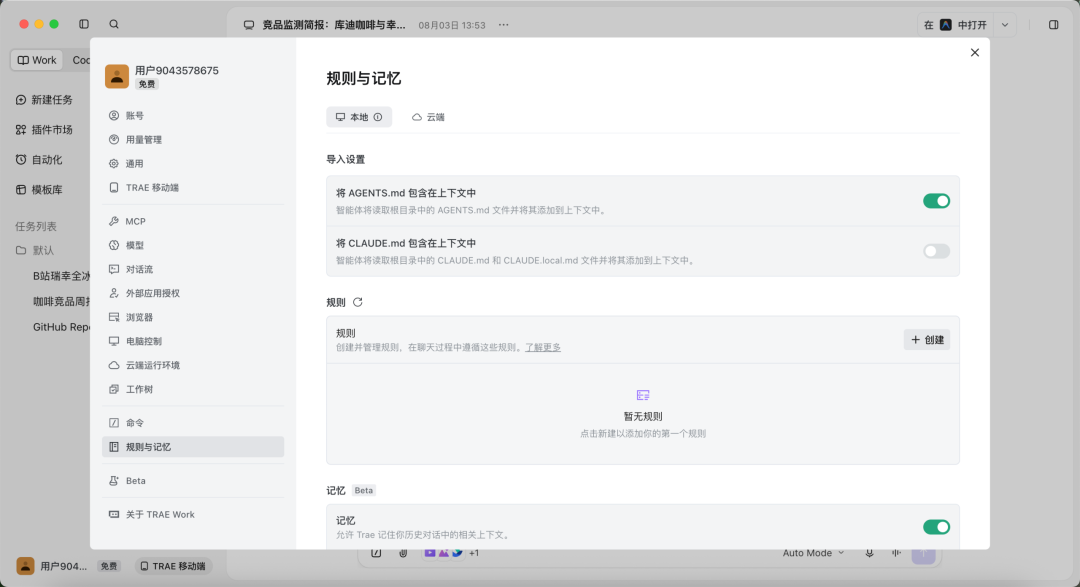Click the 外部应用授权 person icon
1080x587 pixels.
(x=114, y=294)
